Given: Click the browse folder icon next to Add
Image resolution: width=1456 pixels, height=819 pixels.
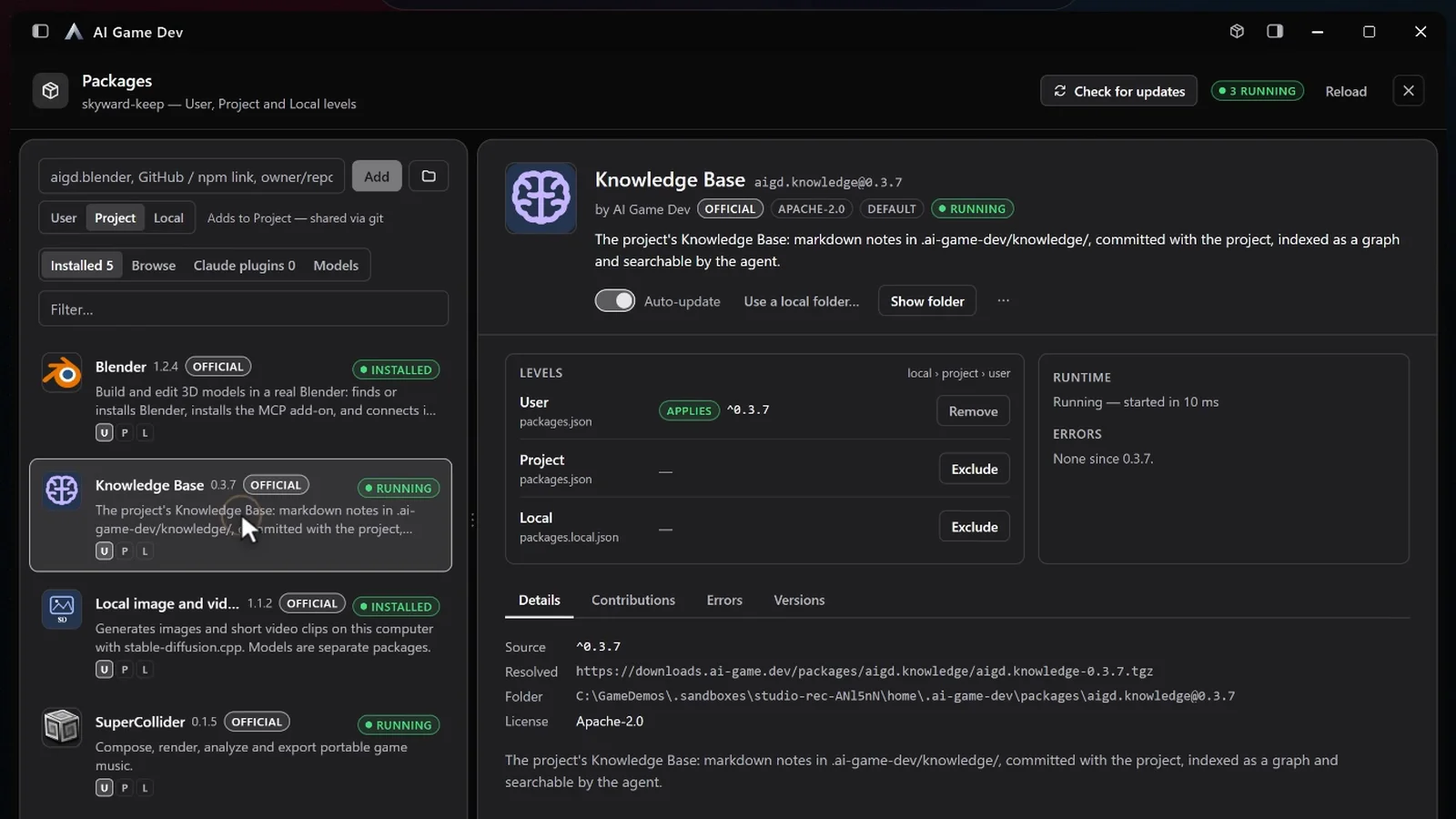Looking at the screenshot, I should pos(429,177).
